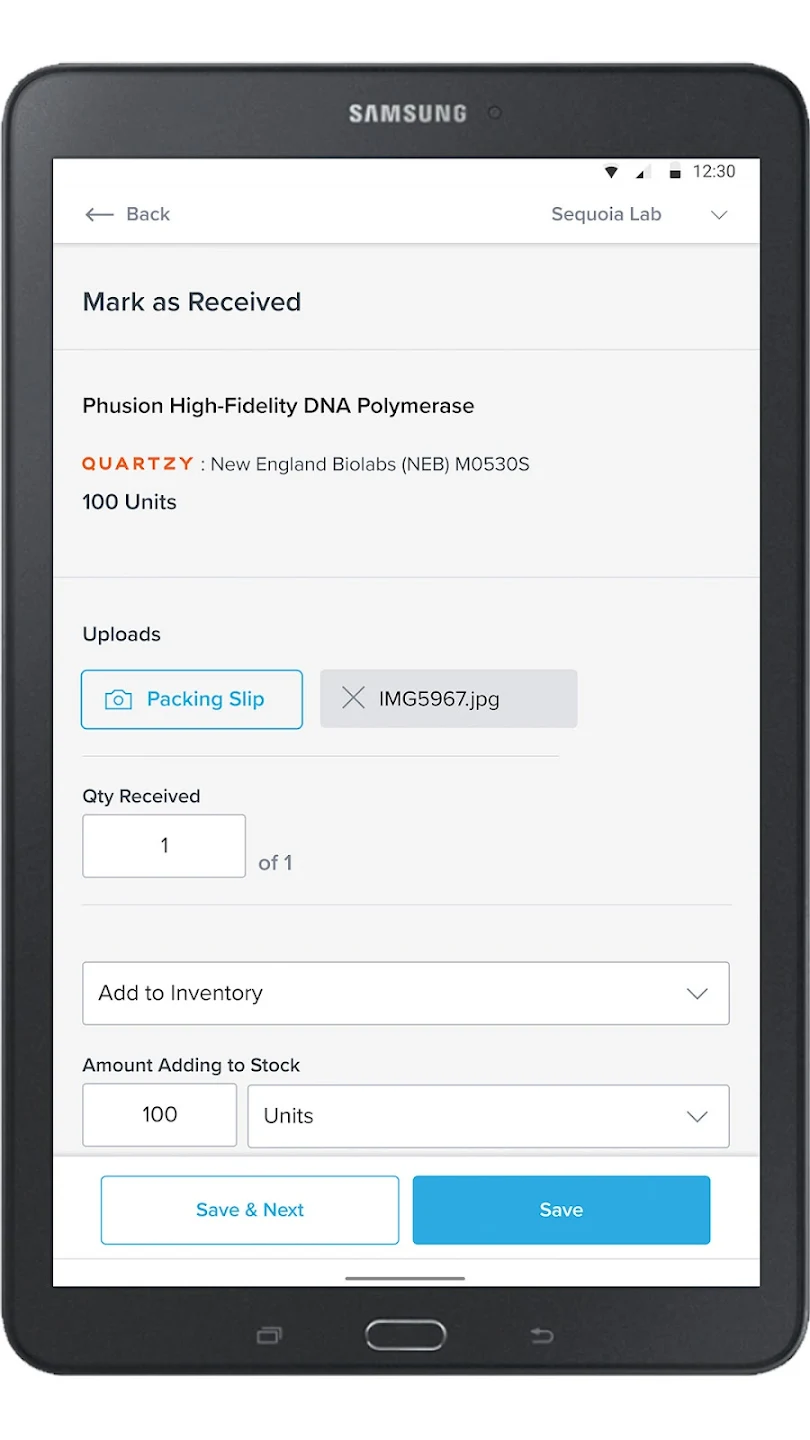Click the Save & Next button

tap(250, 1210)
